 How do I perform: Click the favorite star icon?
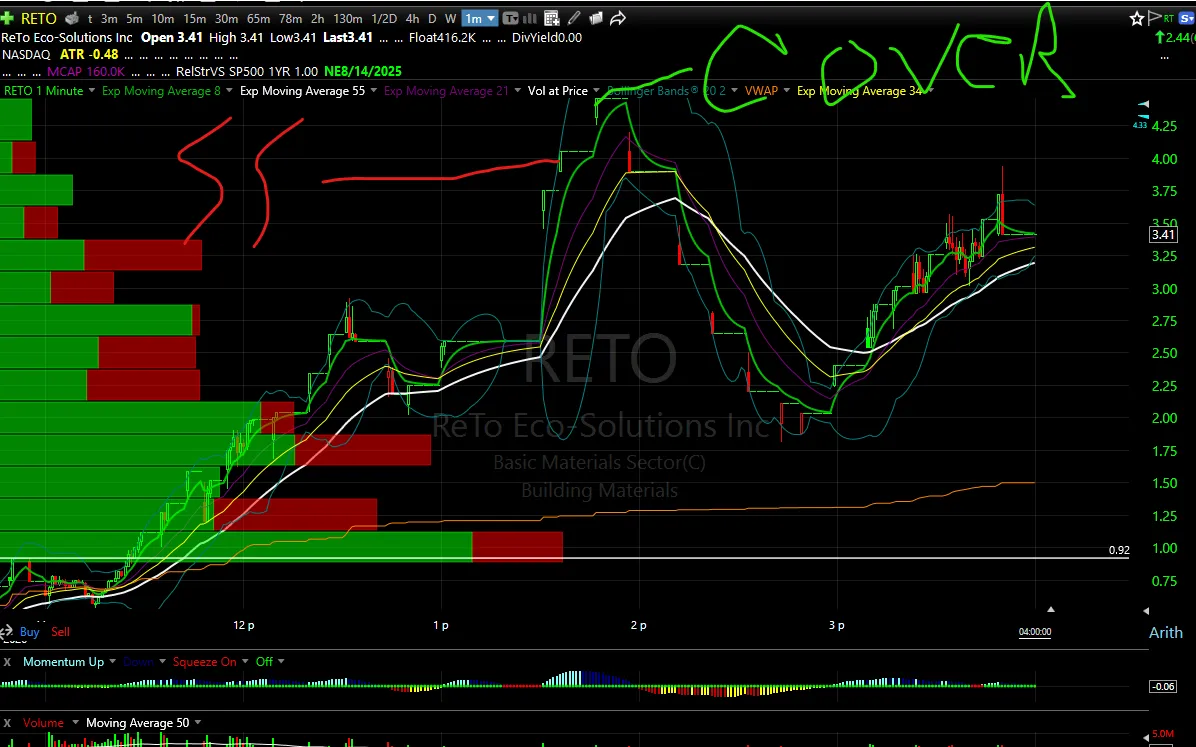(x=1137, y=18)
